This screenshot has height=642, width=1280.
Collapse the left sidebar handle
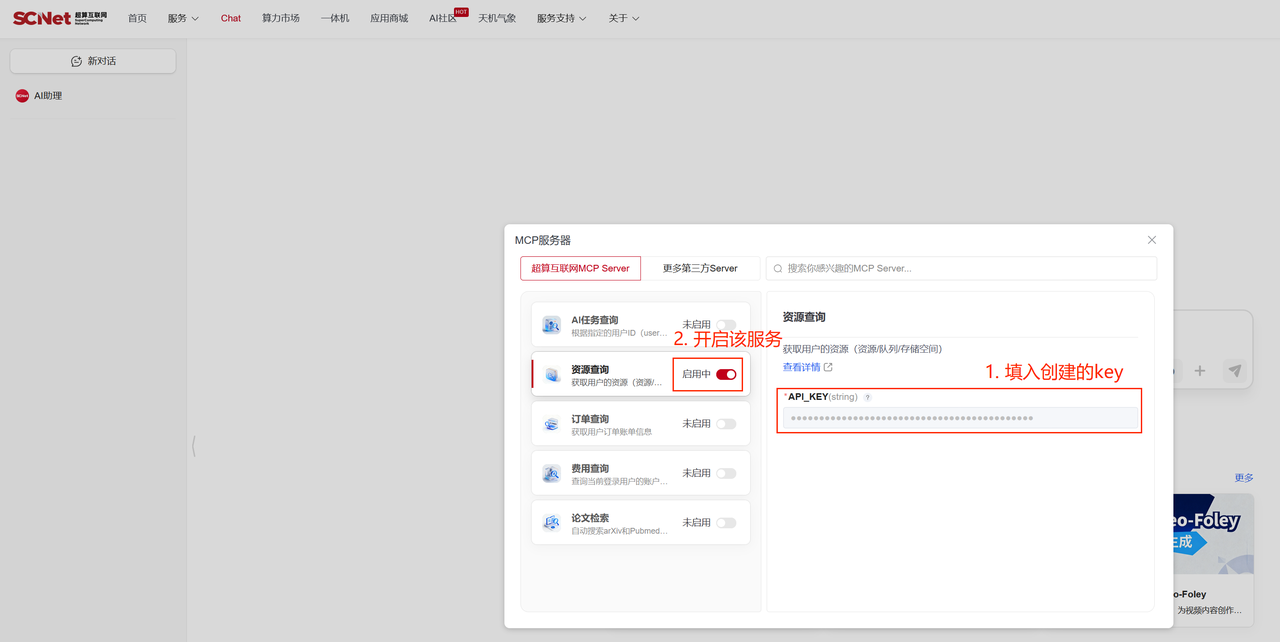coord(193,447)
